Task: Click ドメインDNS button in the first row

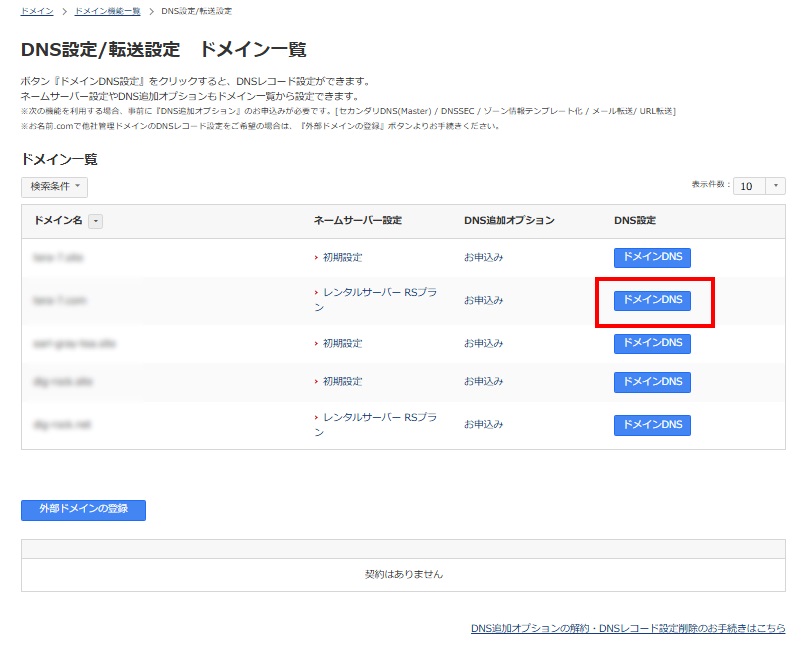Action: tap(652, 257)
